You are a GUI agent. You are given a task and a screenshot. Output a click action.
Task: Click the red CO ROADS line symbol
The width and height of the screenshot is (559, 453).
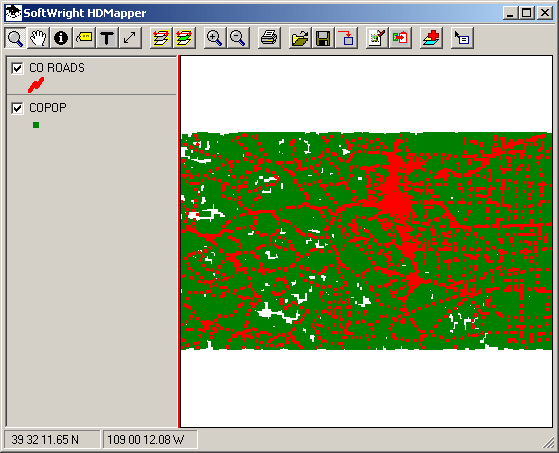36,85
